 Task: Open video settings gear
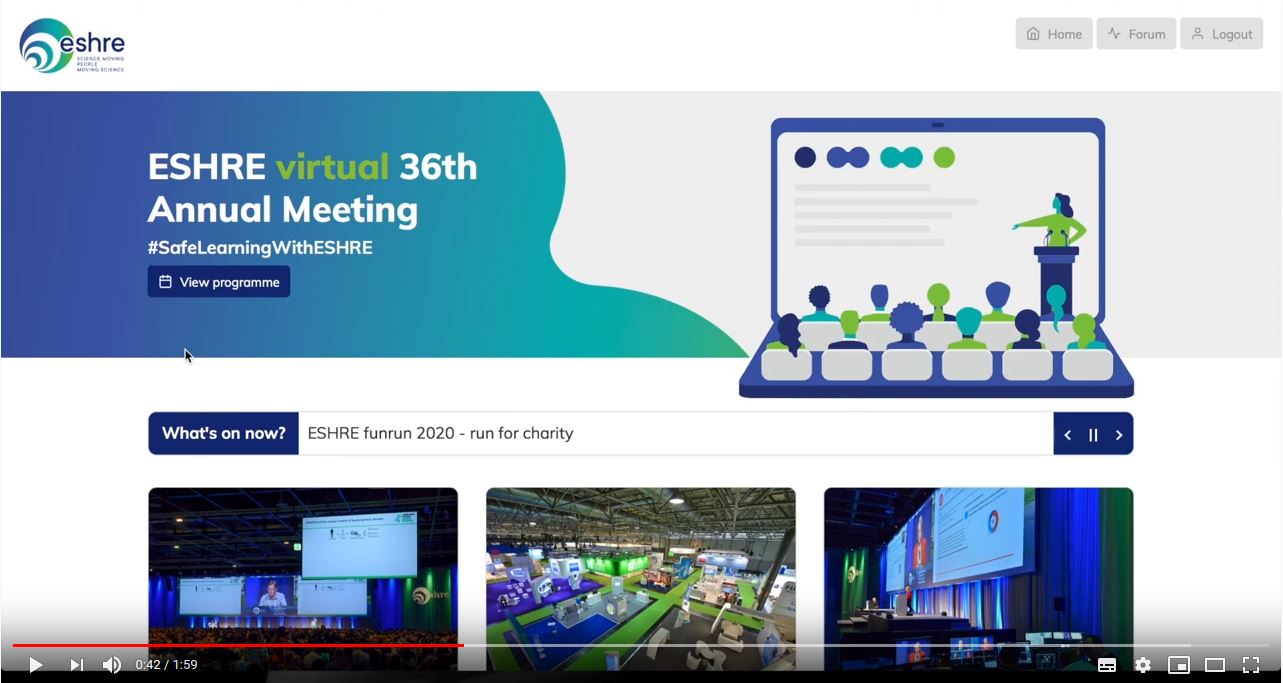pyautogui.click(x=1143, y=665)
